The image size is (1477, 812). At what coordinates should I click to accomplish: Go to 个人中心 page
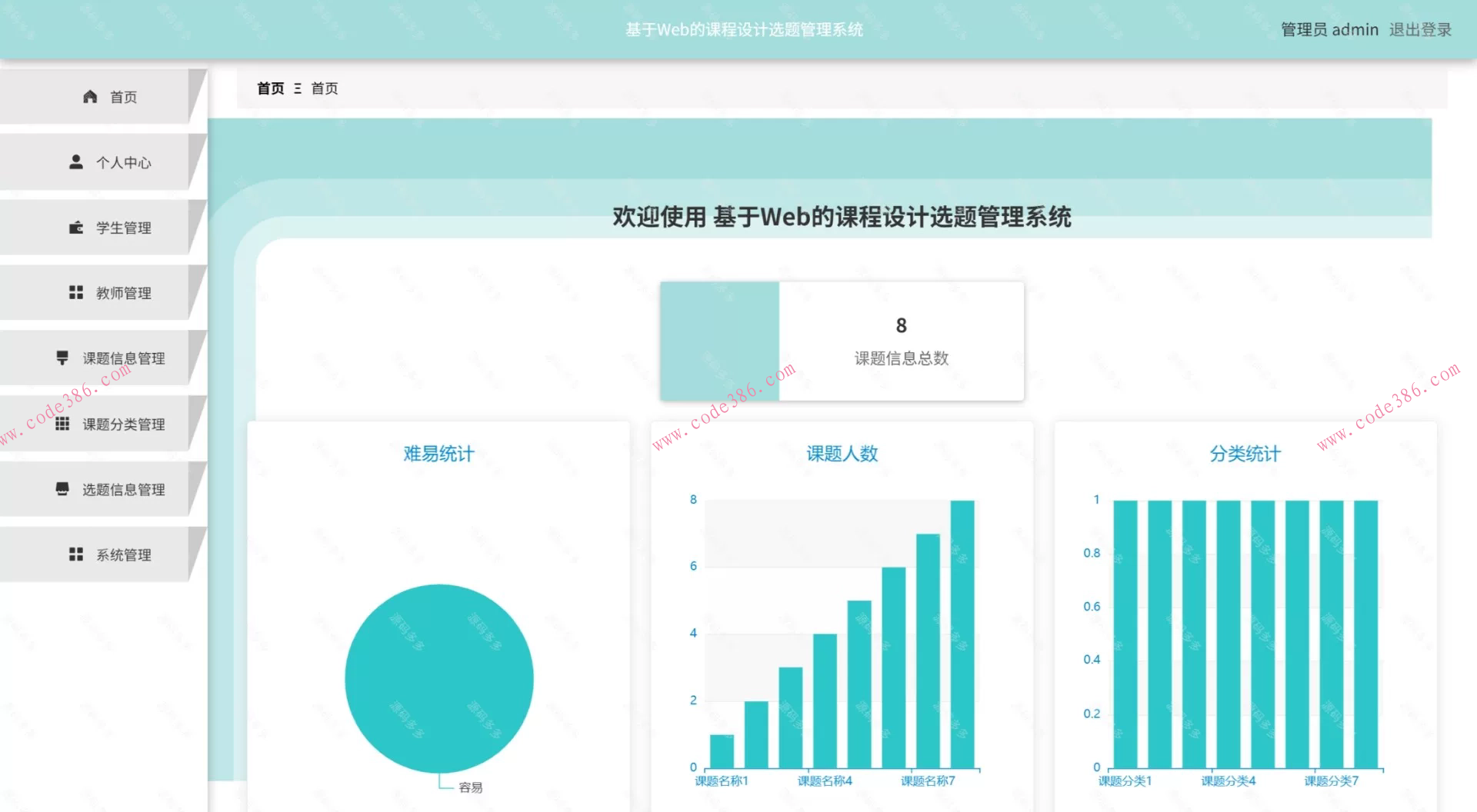(x=123, y=162)
